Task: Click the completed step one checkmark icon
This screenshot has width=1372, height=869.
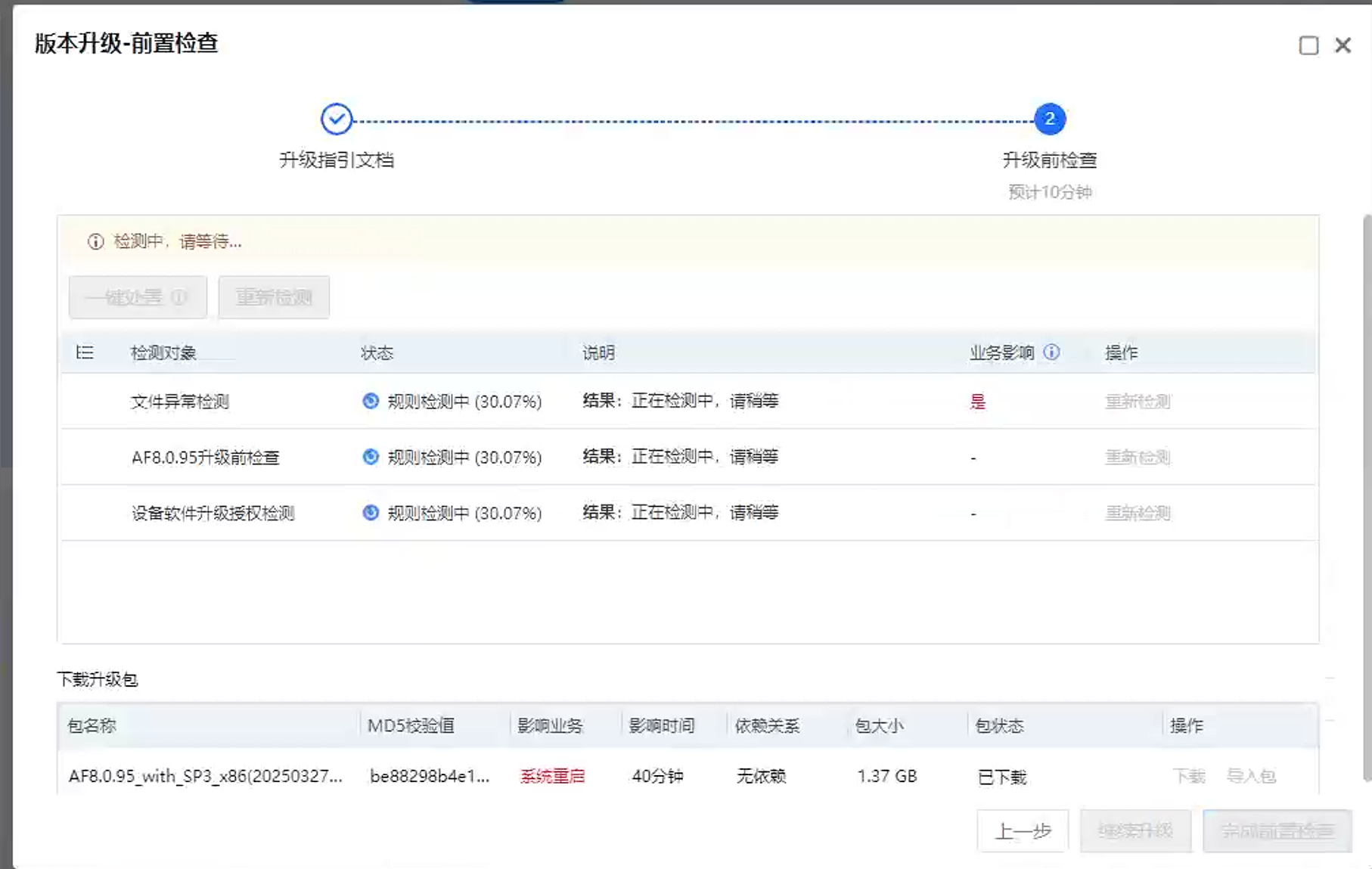Action: 337,119
